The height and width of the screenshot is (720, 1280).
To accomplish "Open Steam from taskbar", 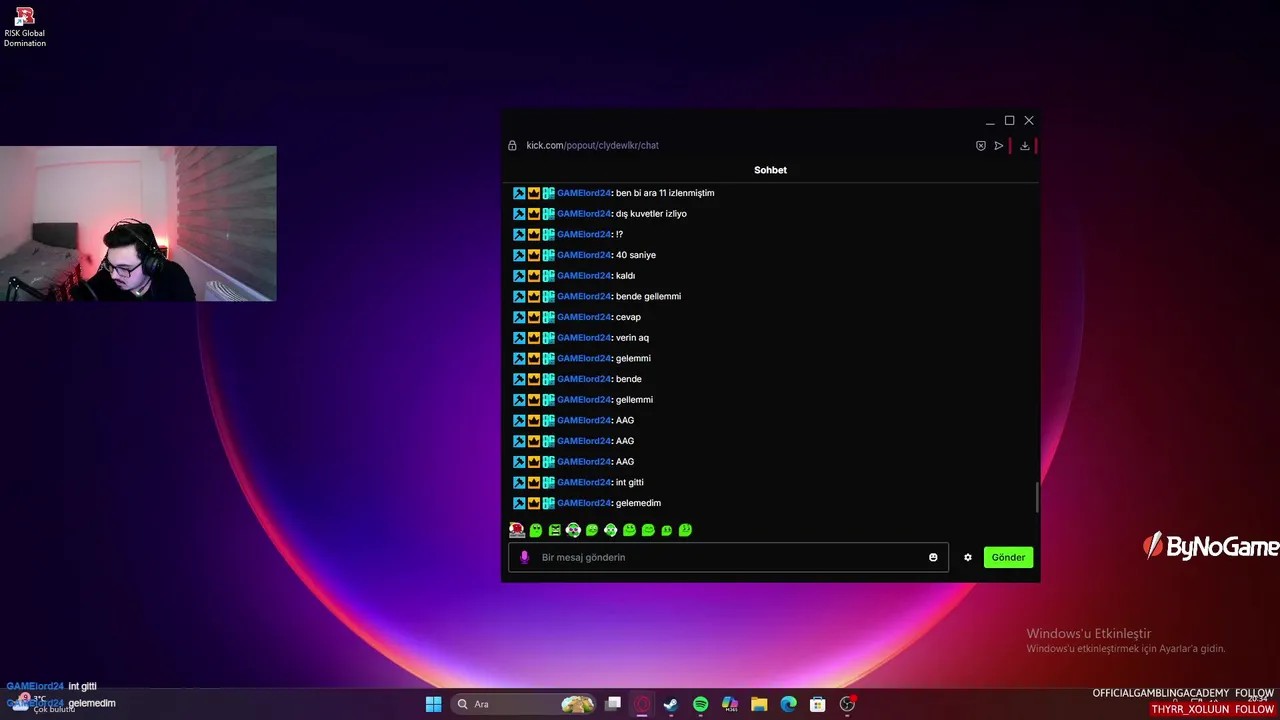I will click(671, 704).
